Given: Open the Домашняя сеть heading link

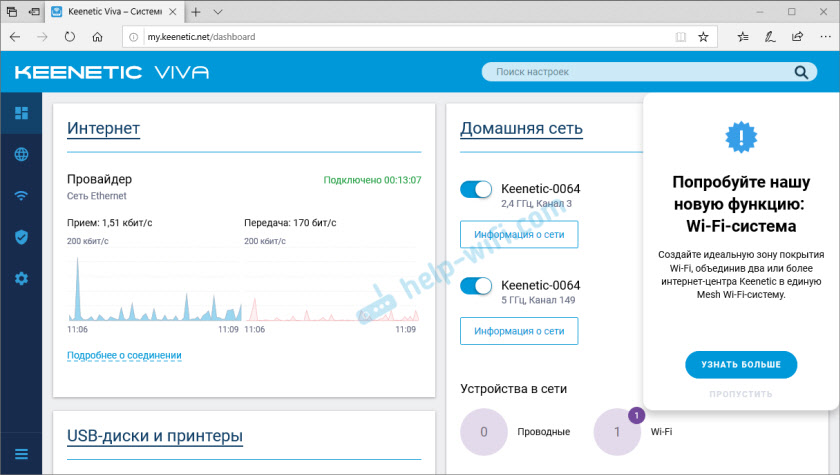Looking at the screenshot, I should (x=521, y=129).
